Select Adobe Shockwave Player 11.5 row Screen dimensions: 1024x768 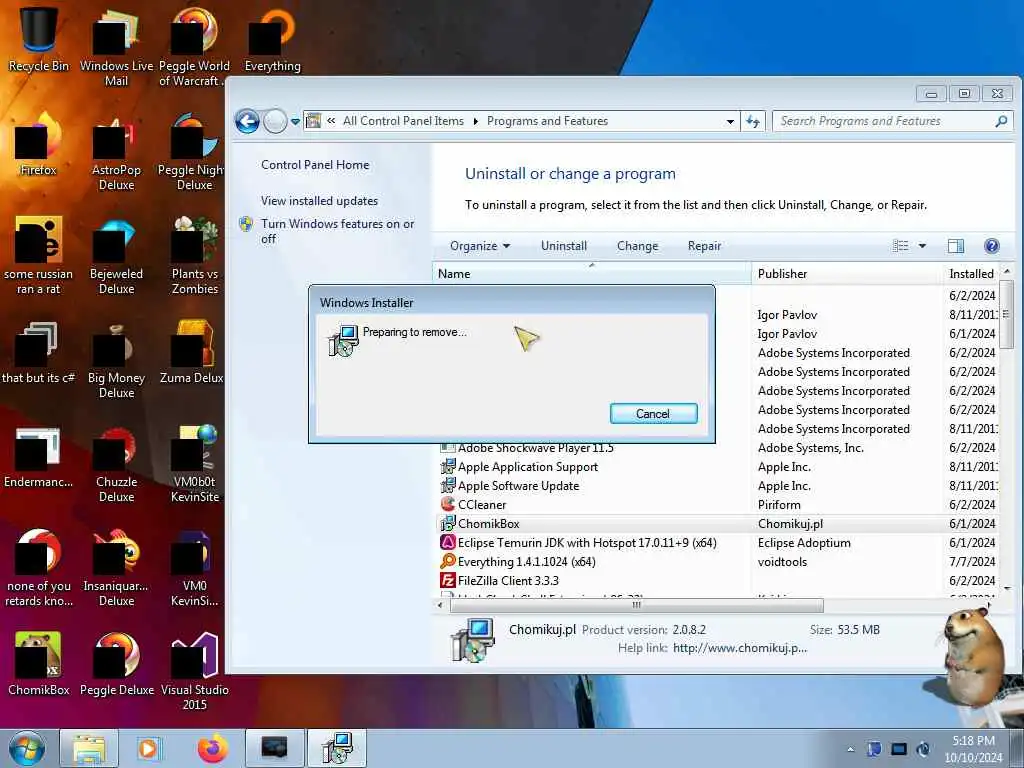tap(716, 448)
